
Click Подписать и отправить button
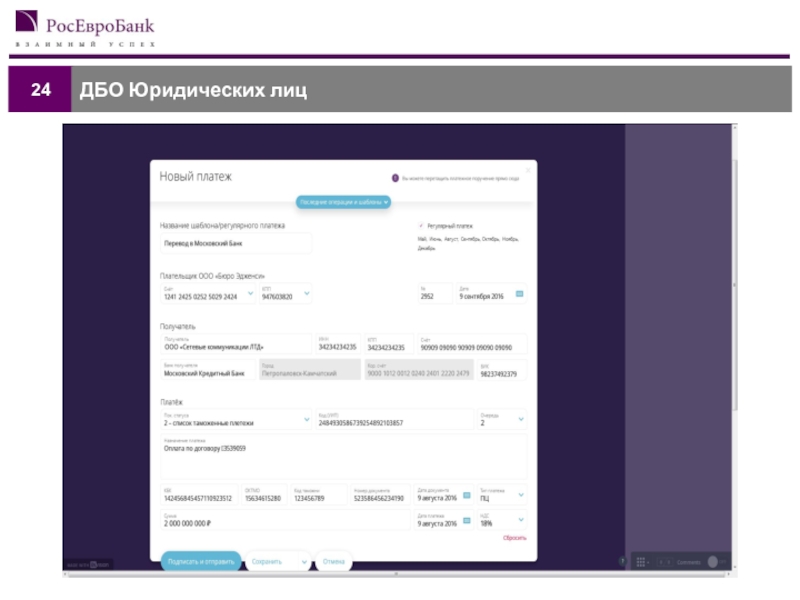201,562
